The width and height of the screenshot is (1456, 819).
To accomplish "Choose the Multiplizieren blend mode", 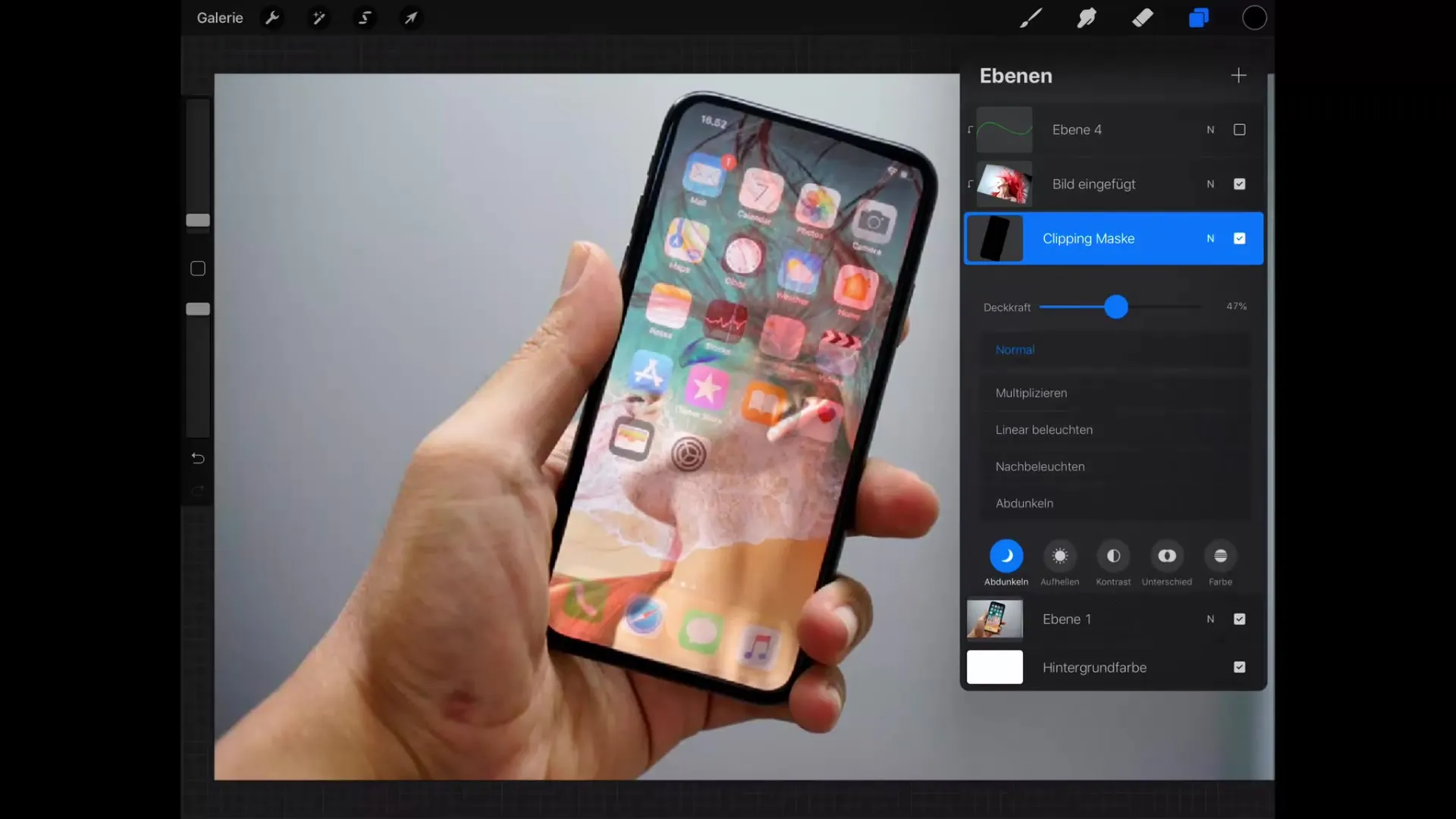I will tap(1116, 393).
